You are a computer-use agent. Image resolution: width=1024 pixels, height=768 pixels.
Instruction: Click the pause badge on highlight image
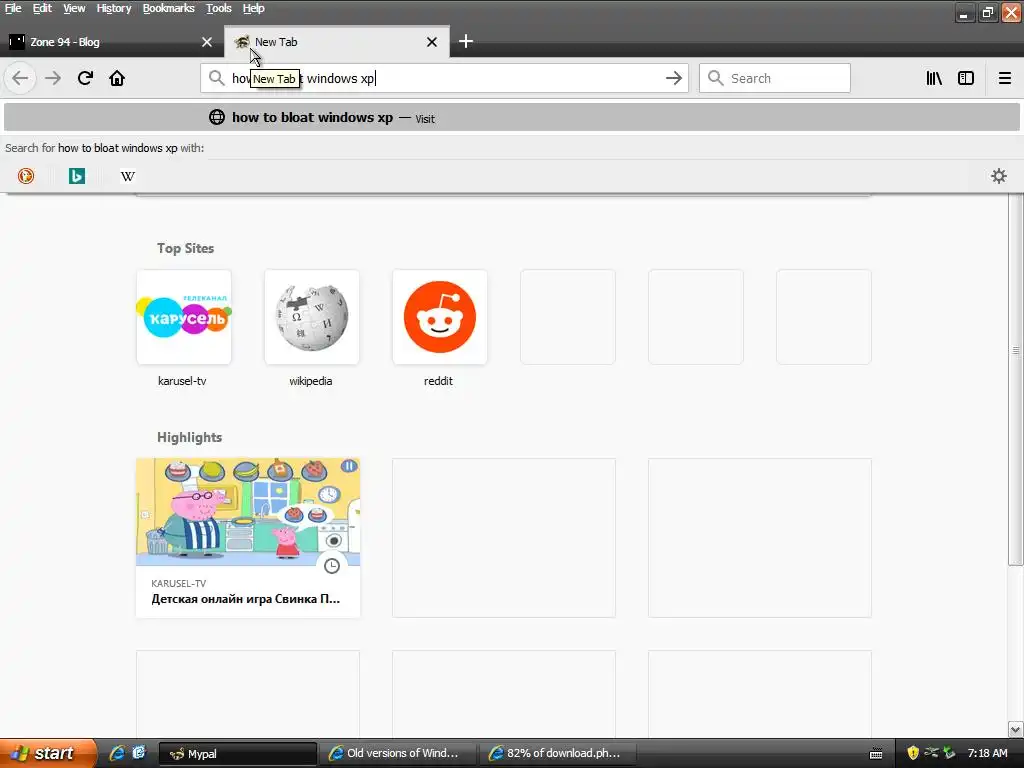pyautogui.click(x=349, y=466)
